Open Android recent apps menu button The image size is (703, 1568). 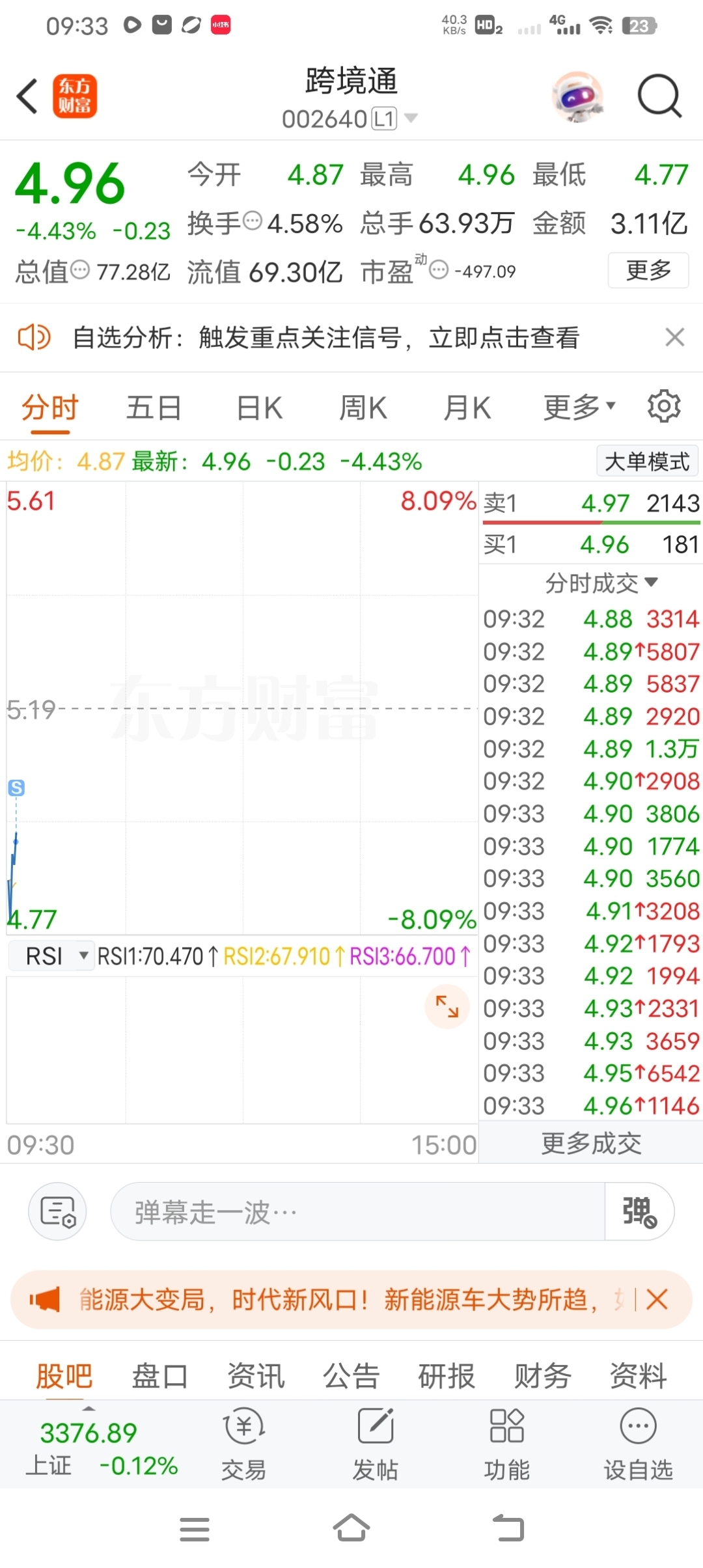[195, 1529]
